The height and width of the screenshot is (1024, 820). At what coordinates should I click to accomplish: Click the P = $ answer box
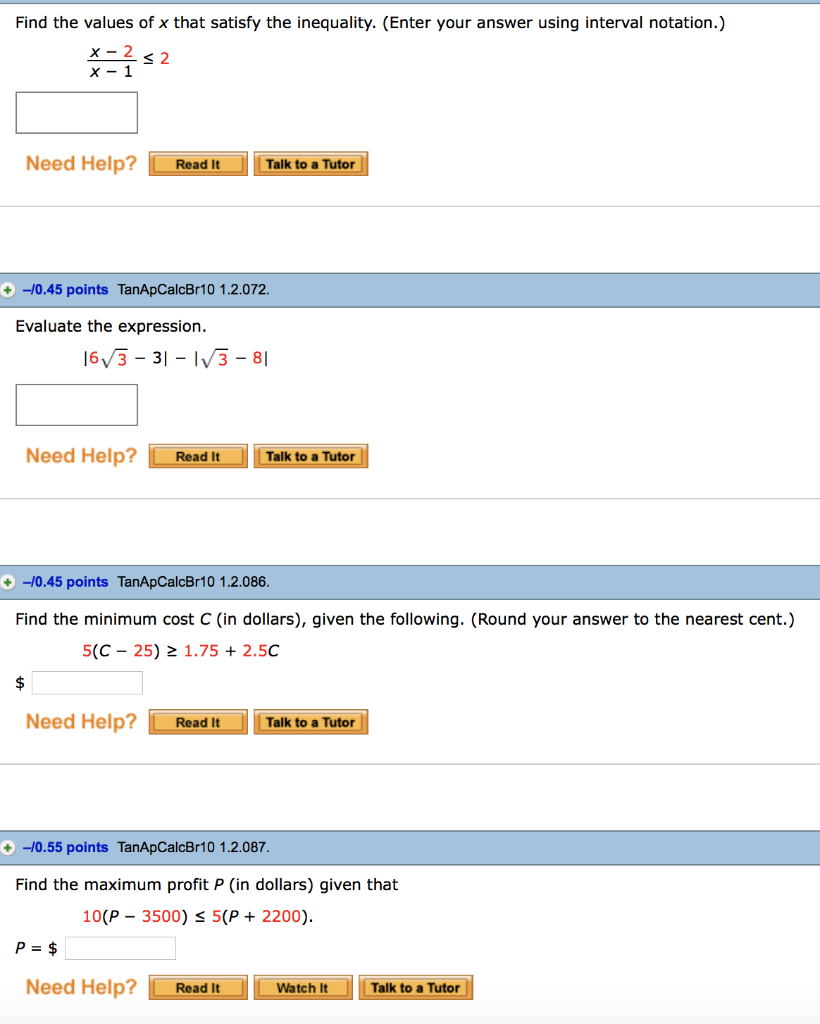pyautogui.click(x=120, y=948)
